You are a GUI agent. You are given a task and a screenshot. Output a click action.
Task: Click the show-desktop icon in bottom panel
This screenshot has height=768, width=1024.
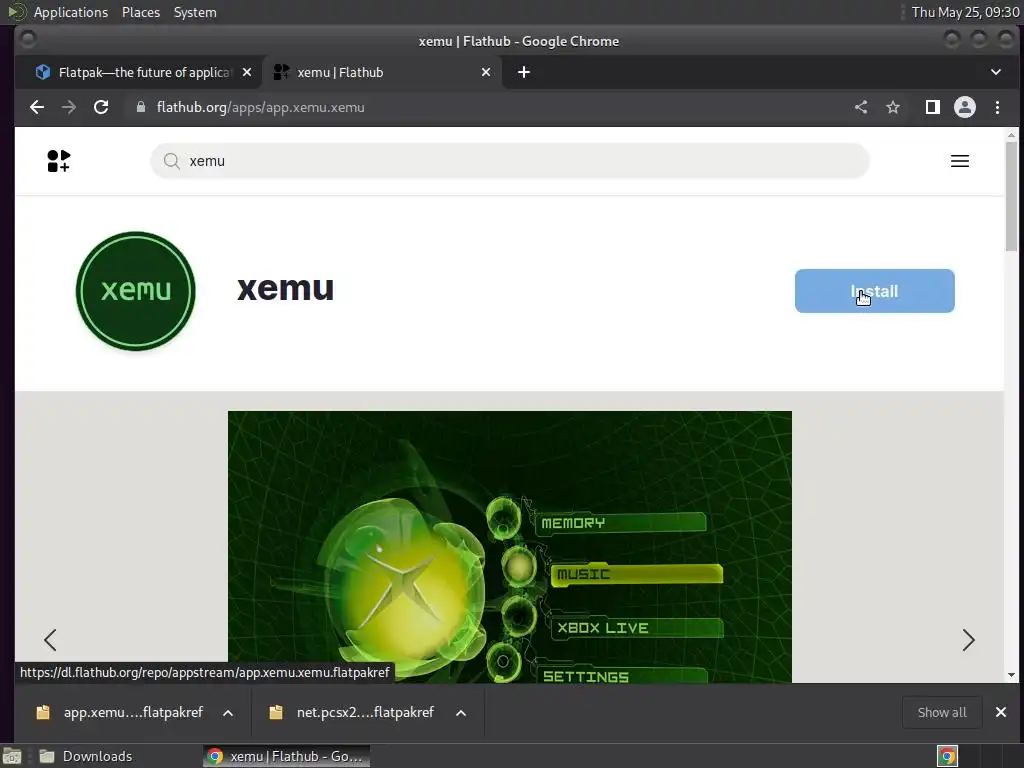[x=12, y=756]
